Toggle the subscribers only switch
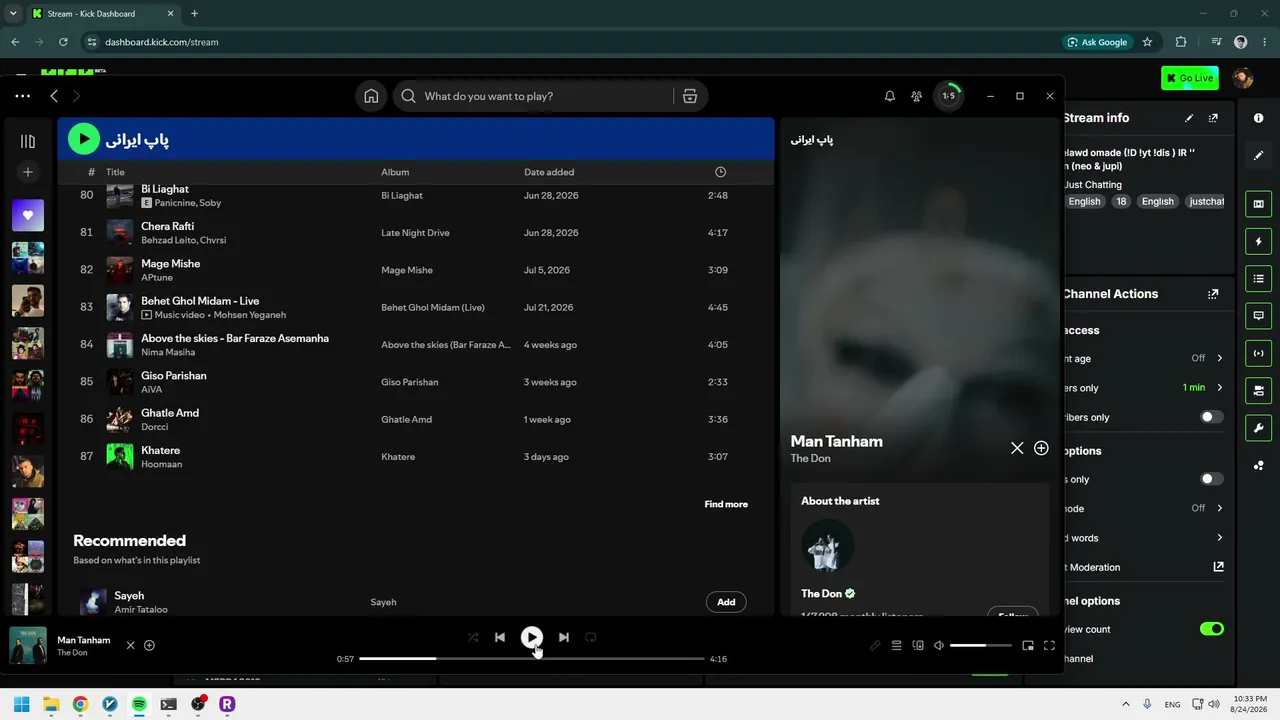The height and width of the screenshot is (720, 1280). pos(1211,417)
